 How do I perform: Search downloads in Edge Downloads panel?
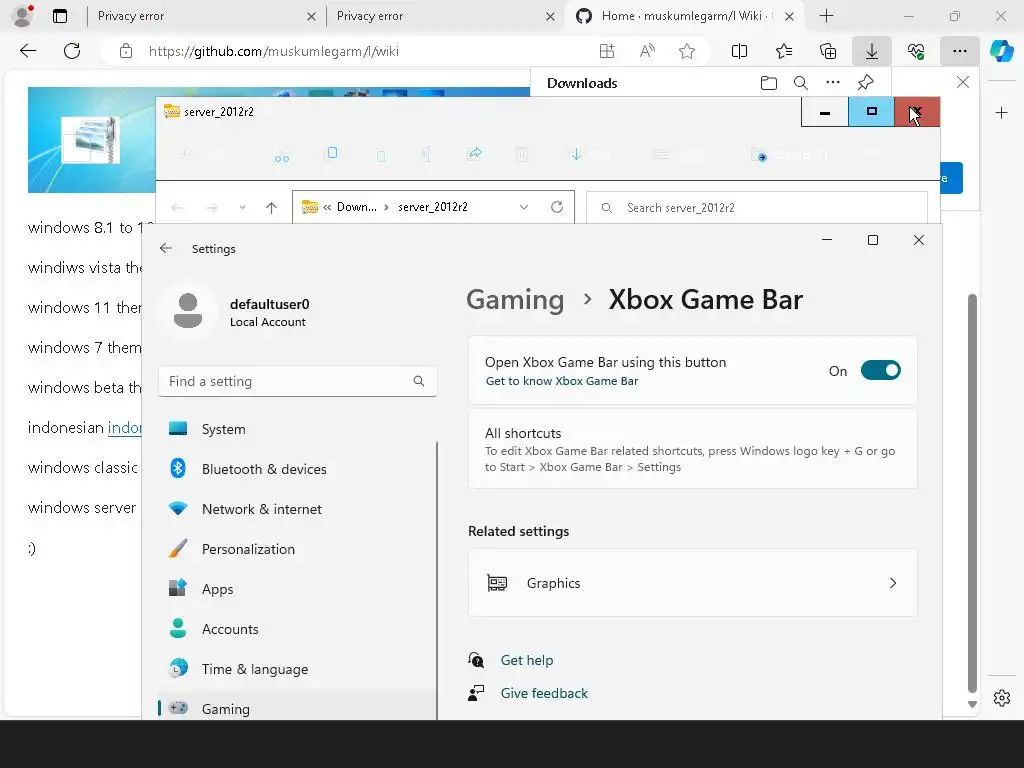point(801,83)
